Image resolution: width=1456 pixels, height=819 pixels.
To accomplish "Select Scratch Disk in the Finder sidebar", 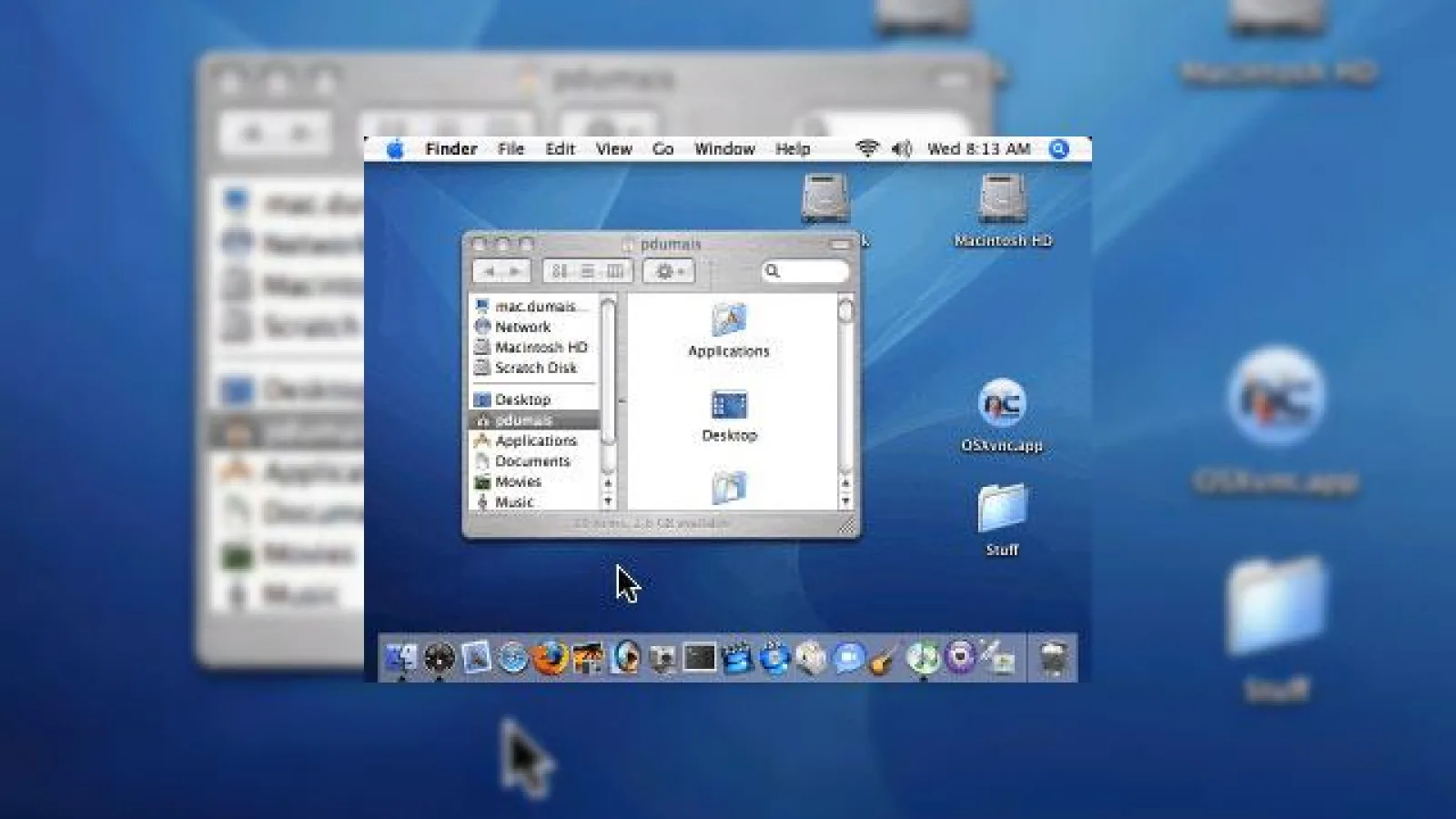I will click(534, 368).
